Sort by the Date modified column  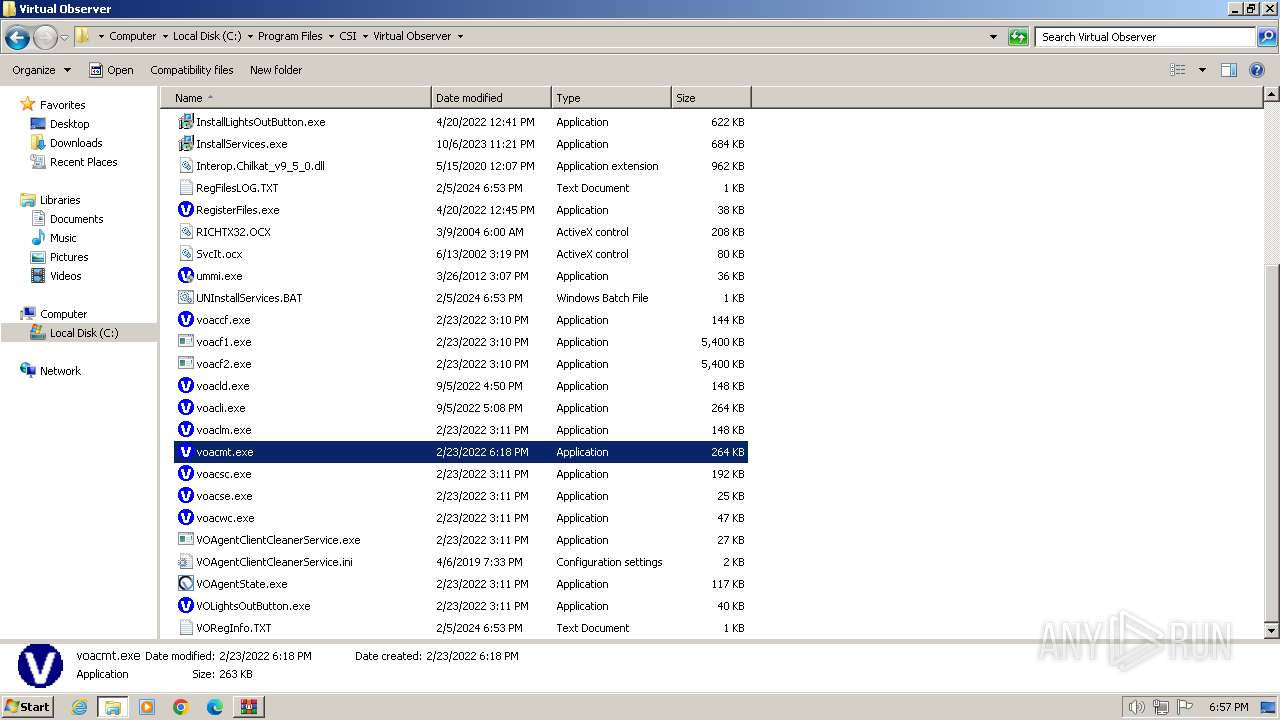[491, 98]
